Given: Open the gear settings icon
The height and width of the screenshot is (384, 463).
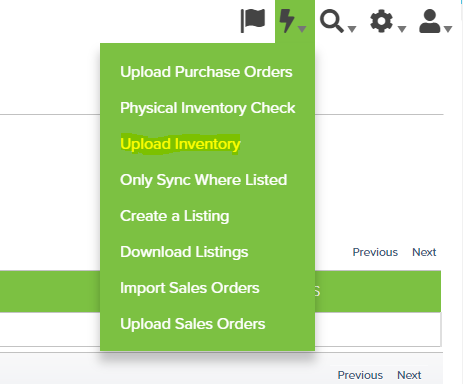Looking at the screenshot, I should (x=381, y=21).
